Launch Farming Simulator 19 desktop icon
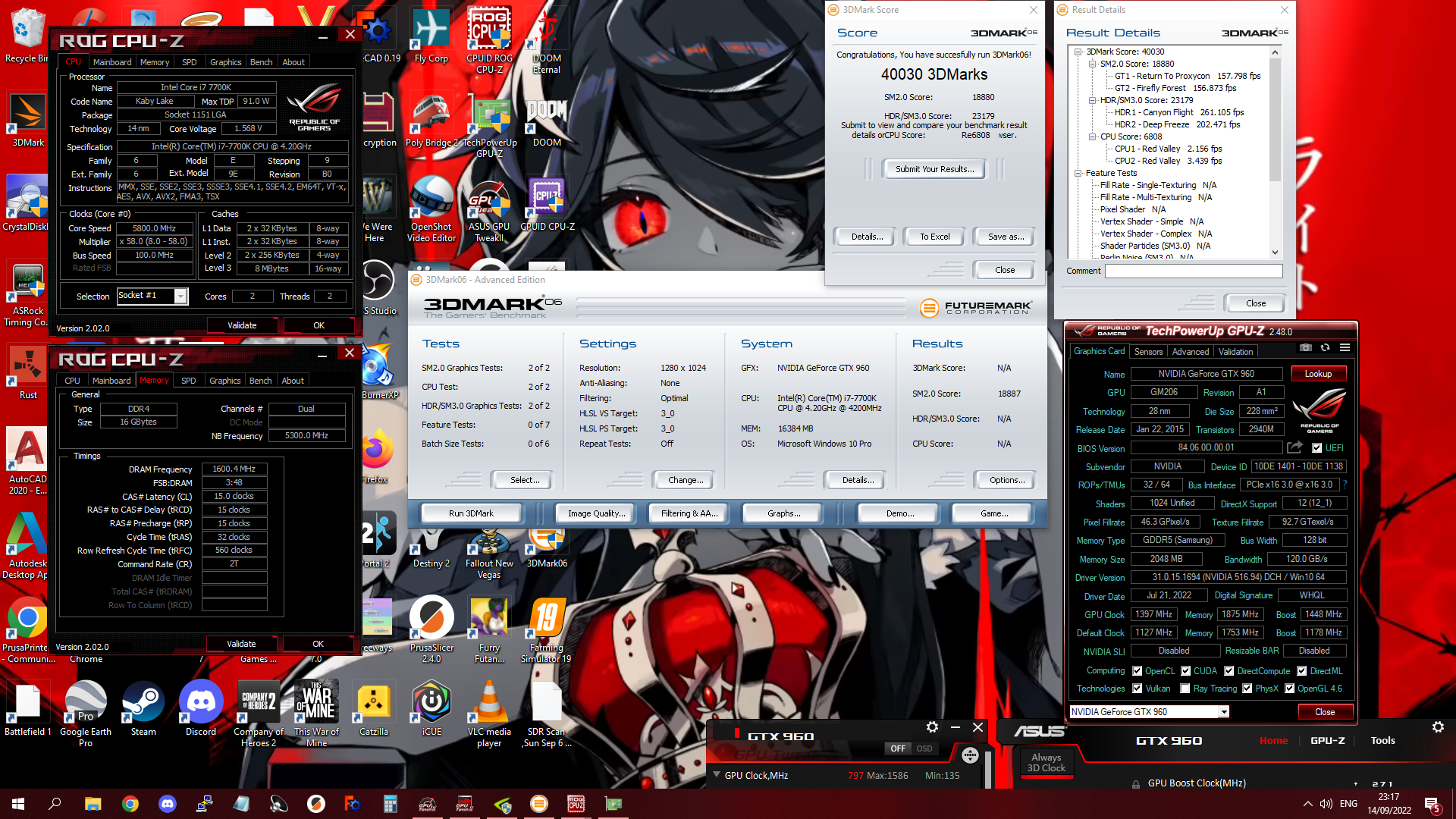 click(x=547, y=630)
